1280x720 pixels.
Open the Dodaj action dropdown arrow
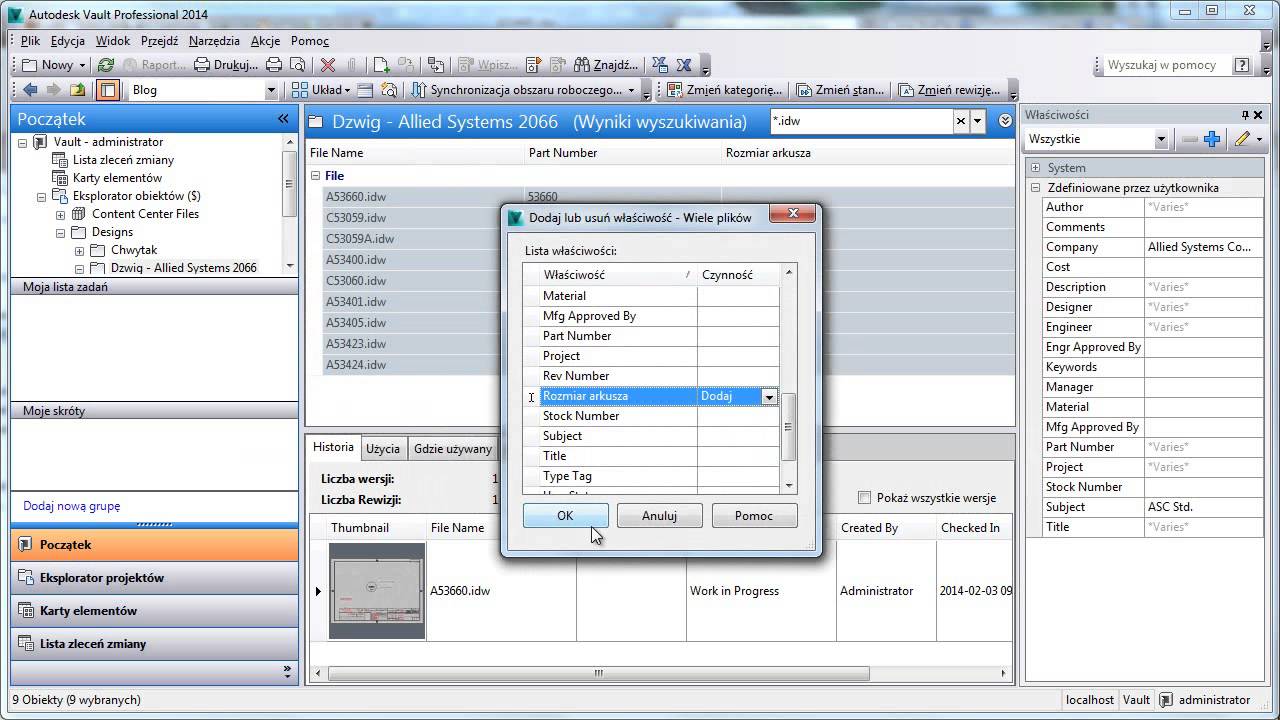(x=769, y=397)
